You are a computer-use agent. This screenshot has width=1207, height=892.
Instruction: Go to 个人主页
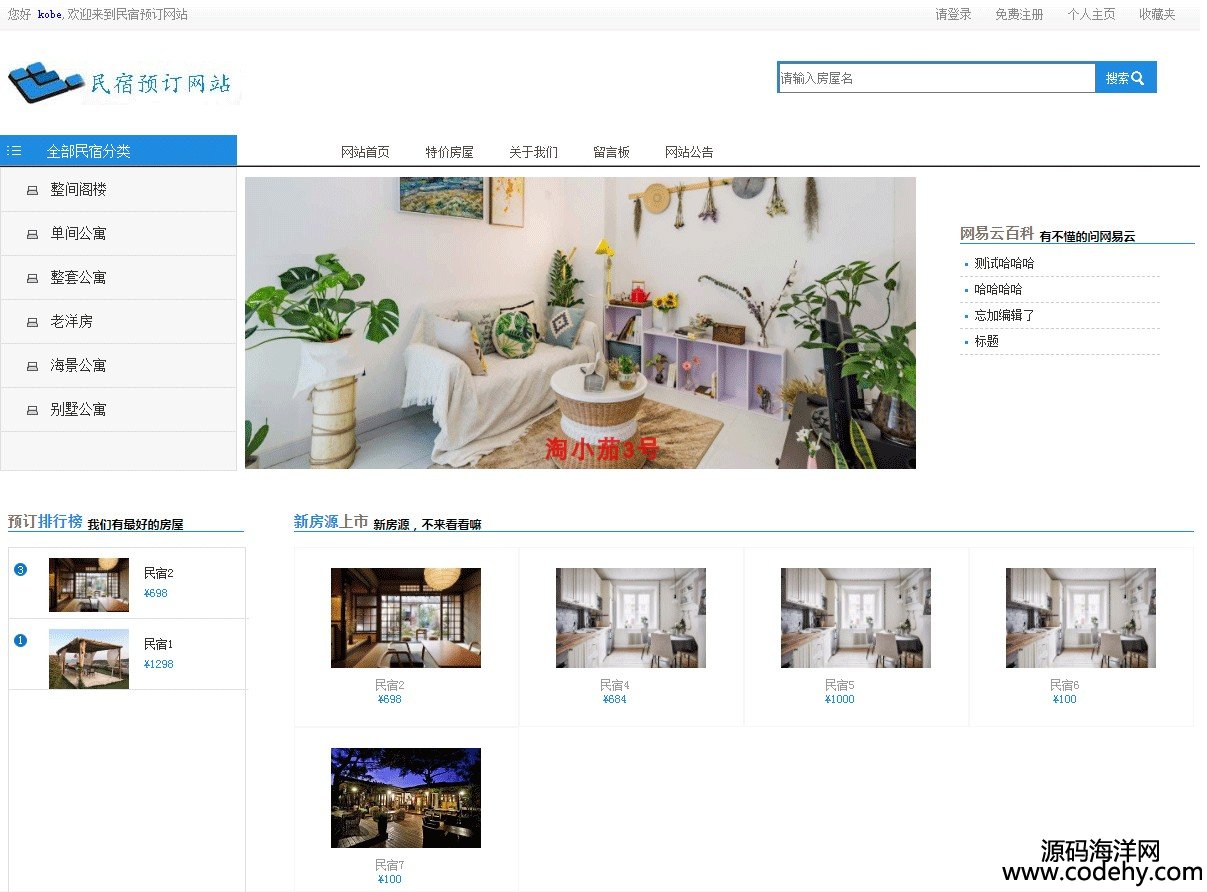[1091, 14]
